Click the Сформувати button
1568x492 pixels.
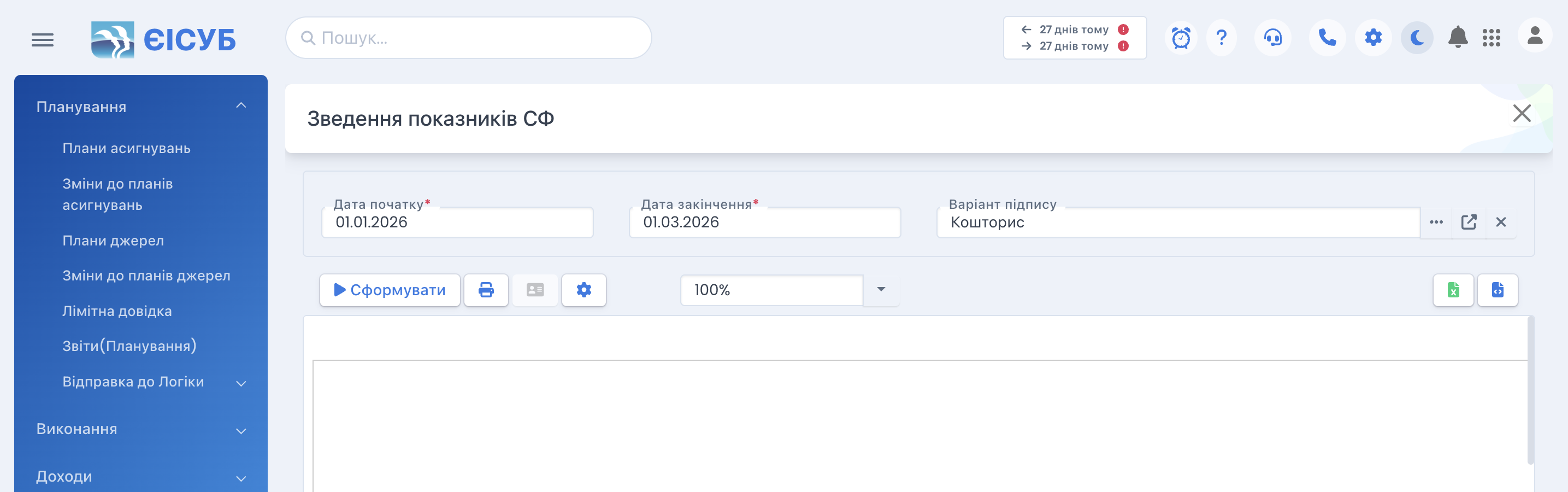coord(390,290)
